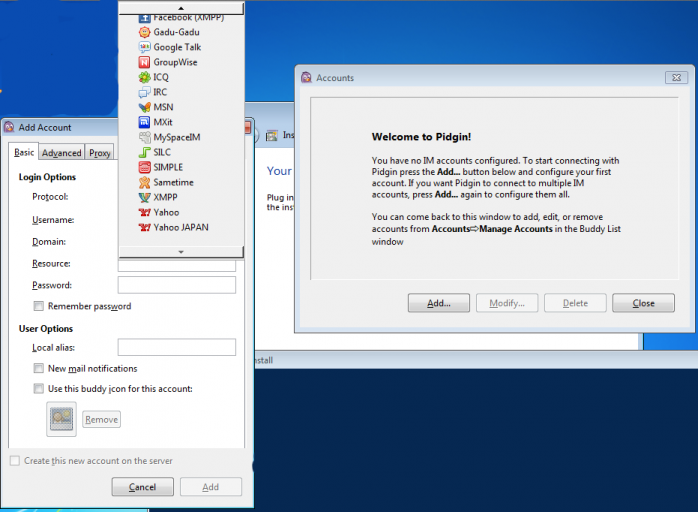The height and width of the screenshot is (512, 698).
Task: Choose Google Talk protocol icon
Action: point(145,47)
